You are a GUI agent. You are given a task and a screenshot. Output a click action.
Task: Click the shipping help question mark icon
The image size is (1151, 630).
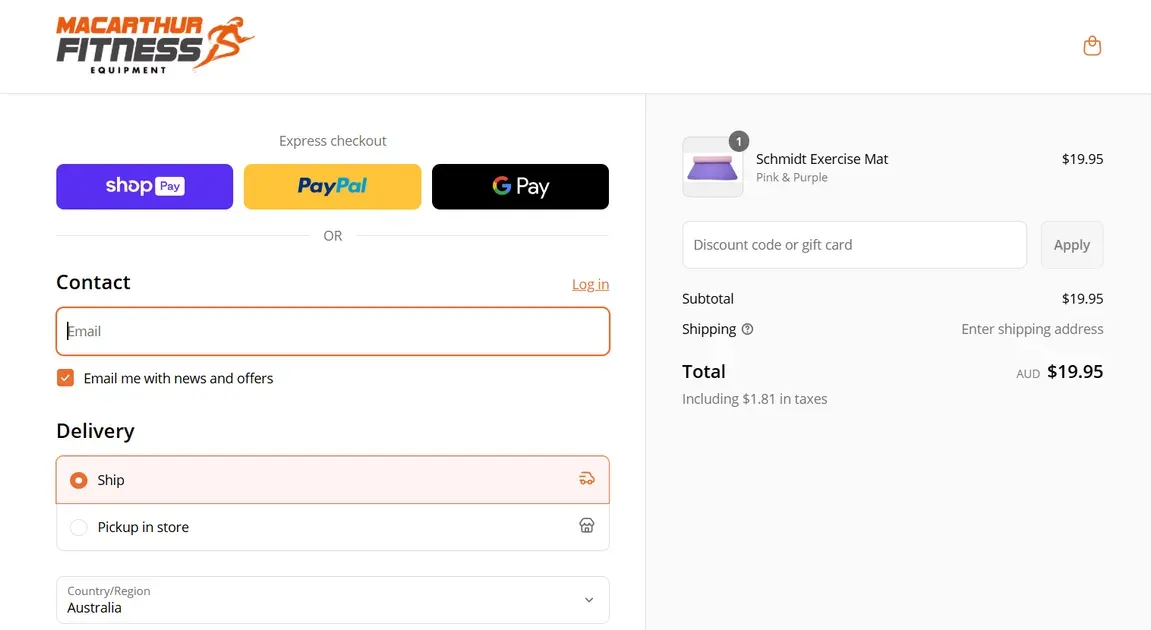tap(747, 329)
